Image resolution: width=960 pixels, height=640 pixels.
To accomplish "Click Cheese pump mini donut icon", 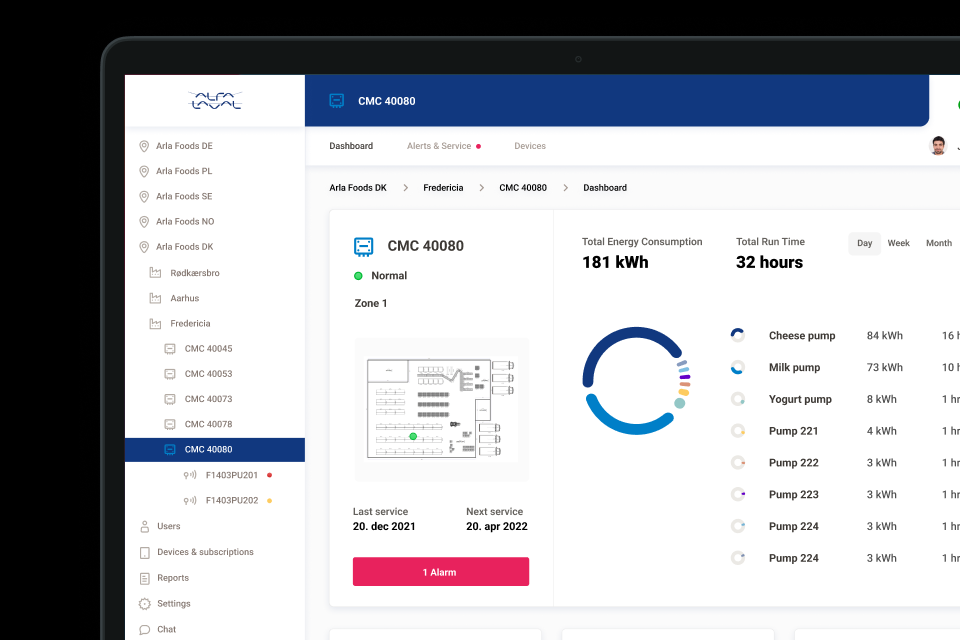I will (x=738, y=335).
